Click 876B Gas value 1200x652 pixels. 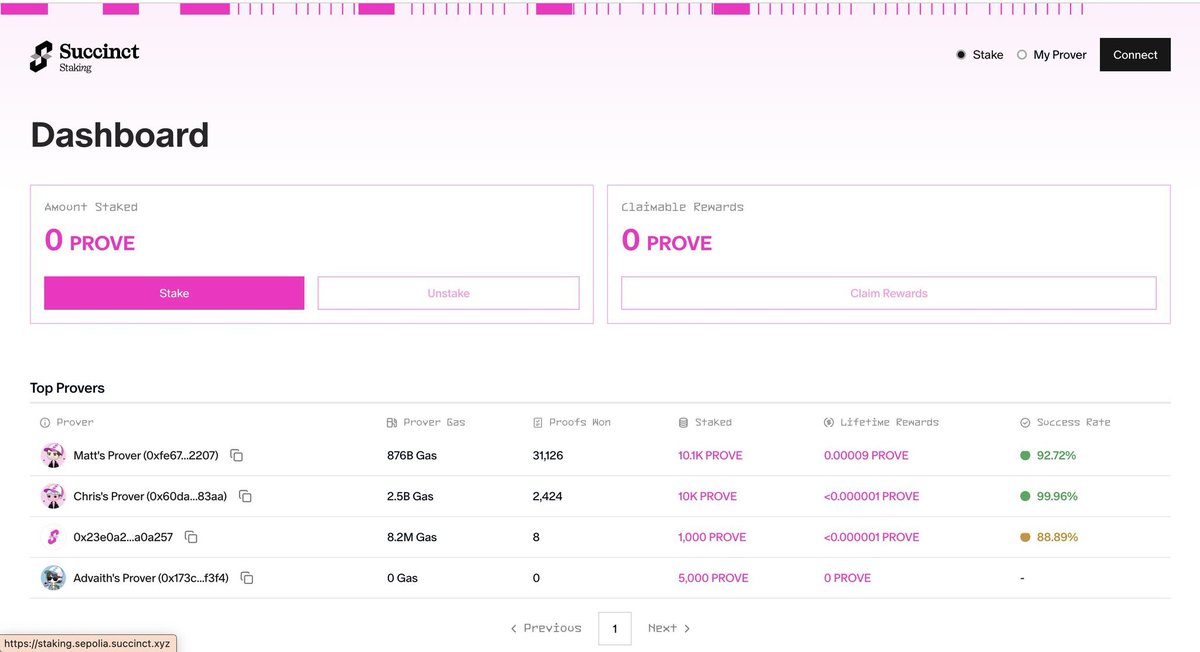click(412, 456)
